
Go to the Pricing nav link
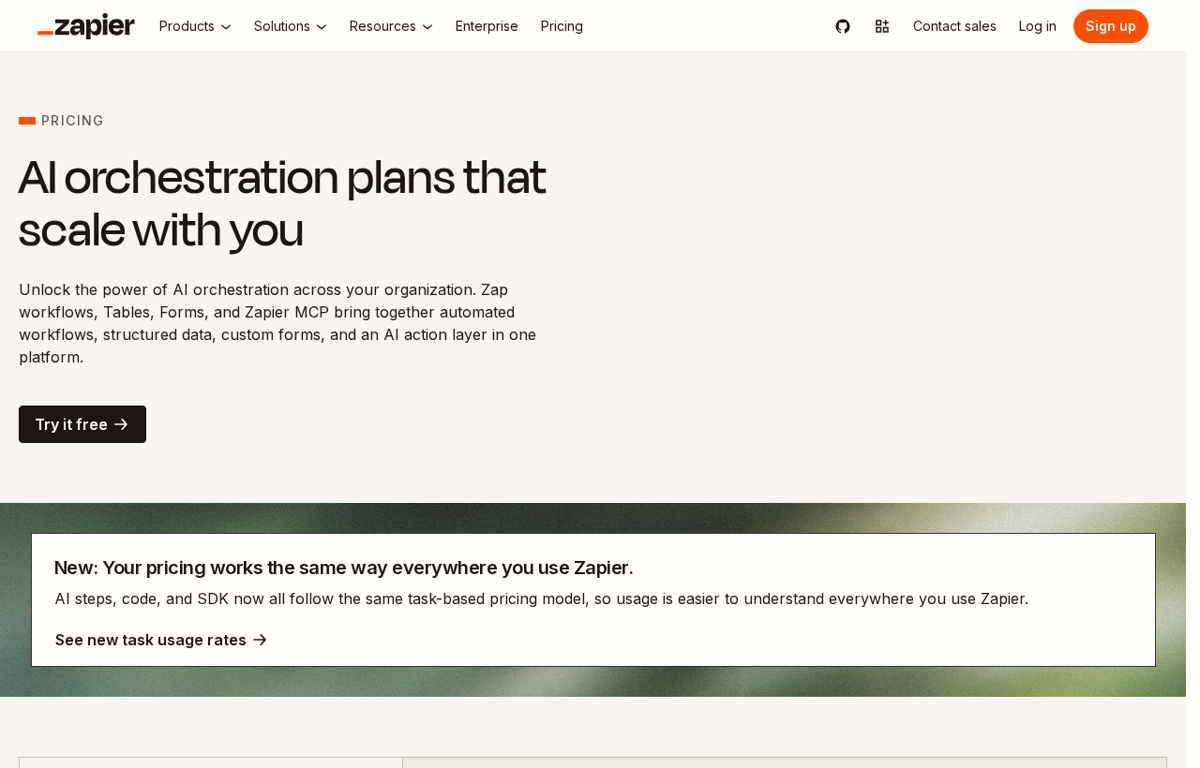click(x=562, y=26)
